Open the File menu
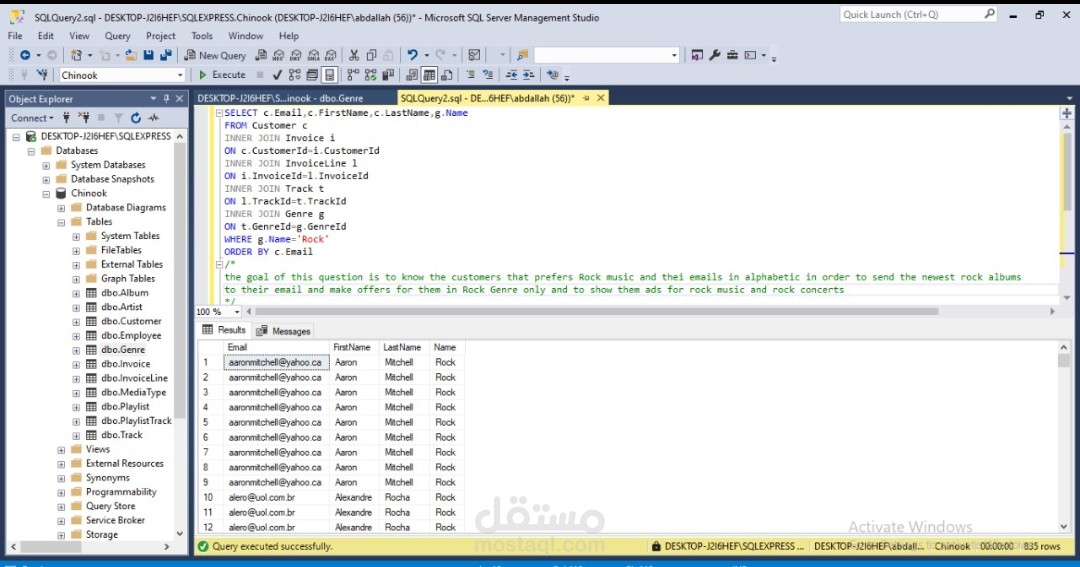1080x567 pixels. pyautogui.click(x=15, y=36)
